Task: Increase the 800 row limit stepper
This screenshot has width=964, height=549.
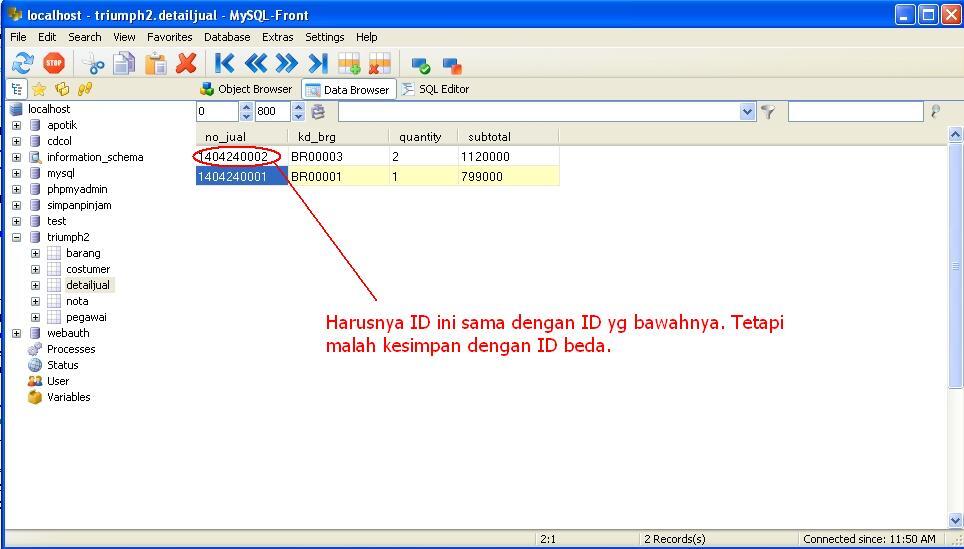Action: (298, 108)
